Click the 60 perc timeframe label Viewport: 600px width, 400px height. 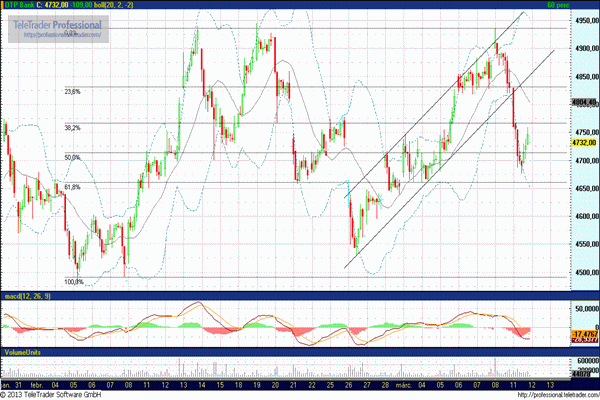pyautogui.click(x=582, y=5)
